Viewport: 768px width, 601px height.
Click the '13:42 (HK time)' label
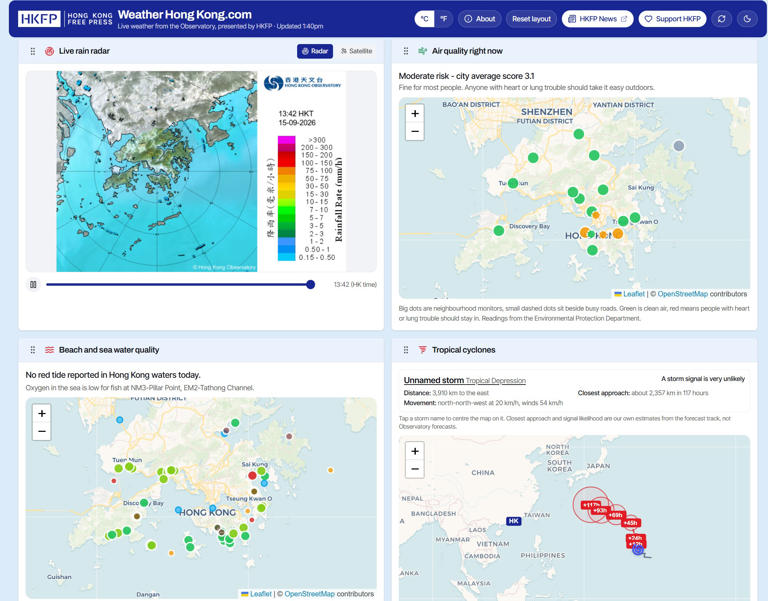355,285
